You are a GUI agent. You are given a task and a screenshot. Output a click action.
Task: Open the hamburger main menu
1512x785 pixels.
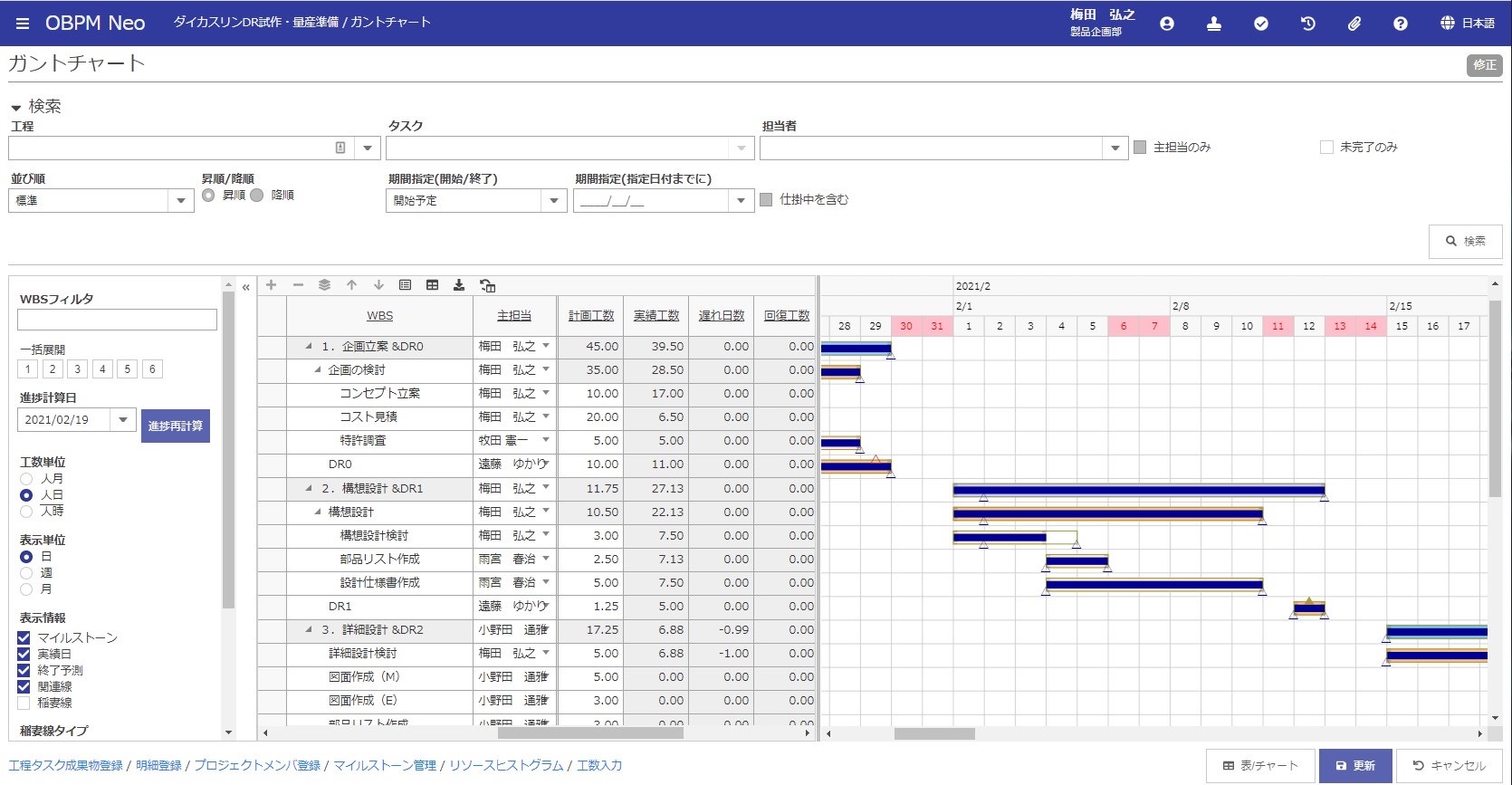(x=23, y=24)
